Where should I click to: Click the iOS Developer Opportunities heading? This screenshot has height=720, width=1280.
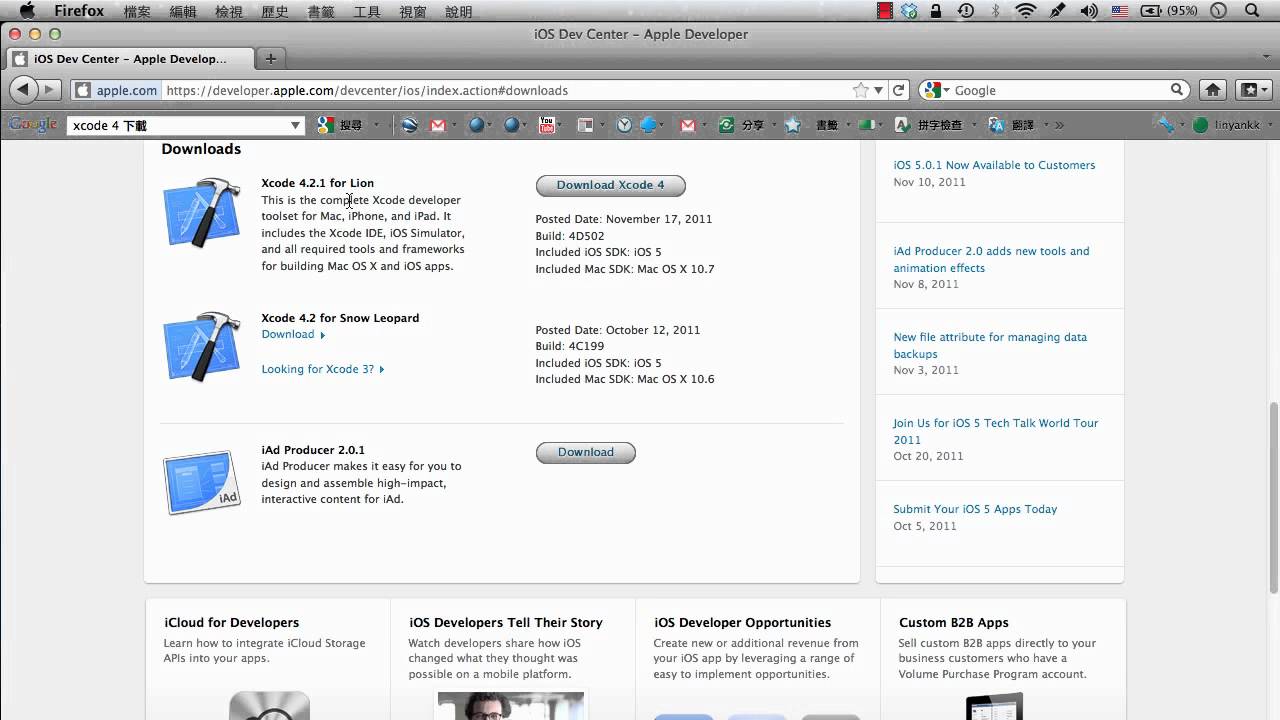743,622
